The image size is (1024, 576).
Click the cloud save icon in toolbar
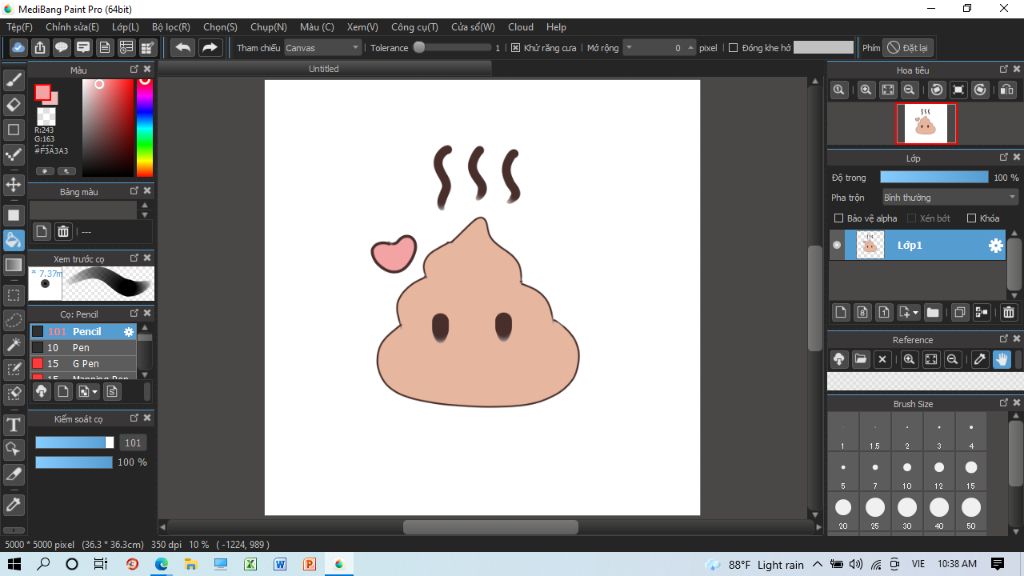(x=18, y=48)
